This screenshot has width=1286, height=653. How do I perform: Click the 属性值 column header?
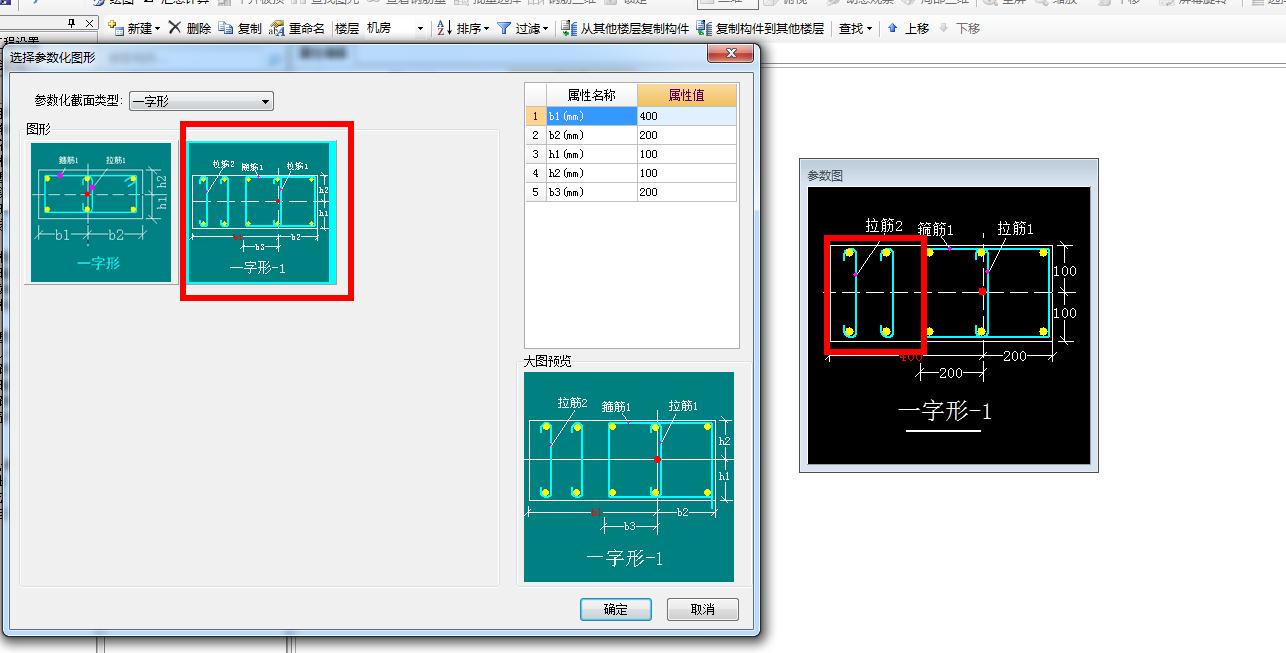[x=687, y=95]
